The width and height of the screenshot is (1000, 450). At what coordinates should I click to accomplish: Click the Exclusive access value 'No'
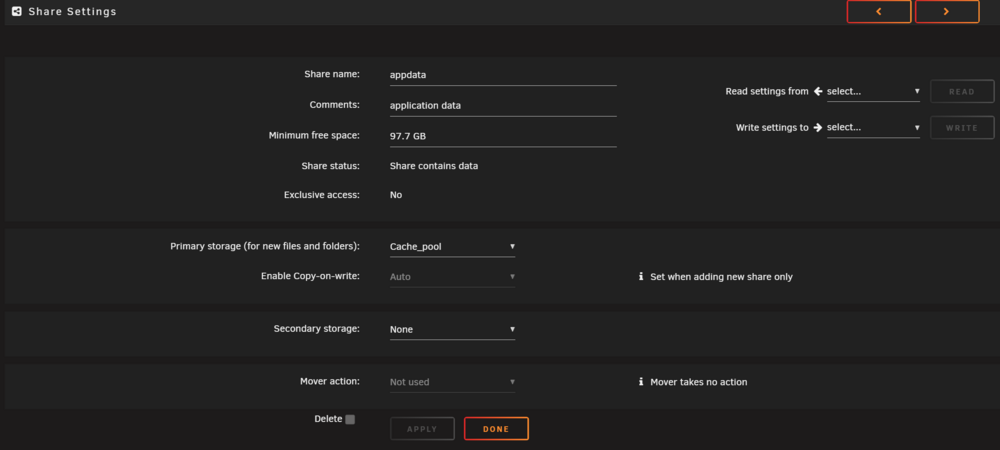pyautogui.click(x=396, y=195)
